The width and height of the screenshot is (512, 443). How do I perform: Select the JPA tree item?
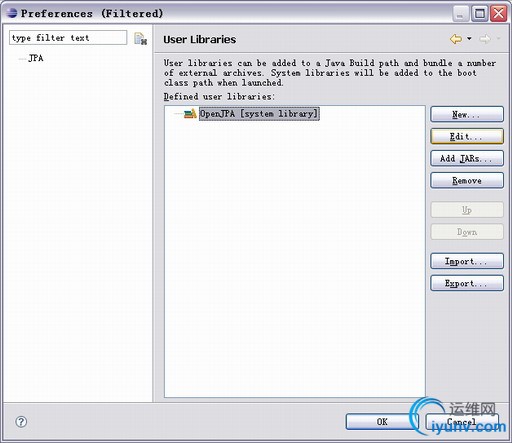[36, 58]
